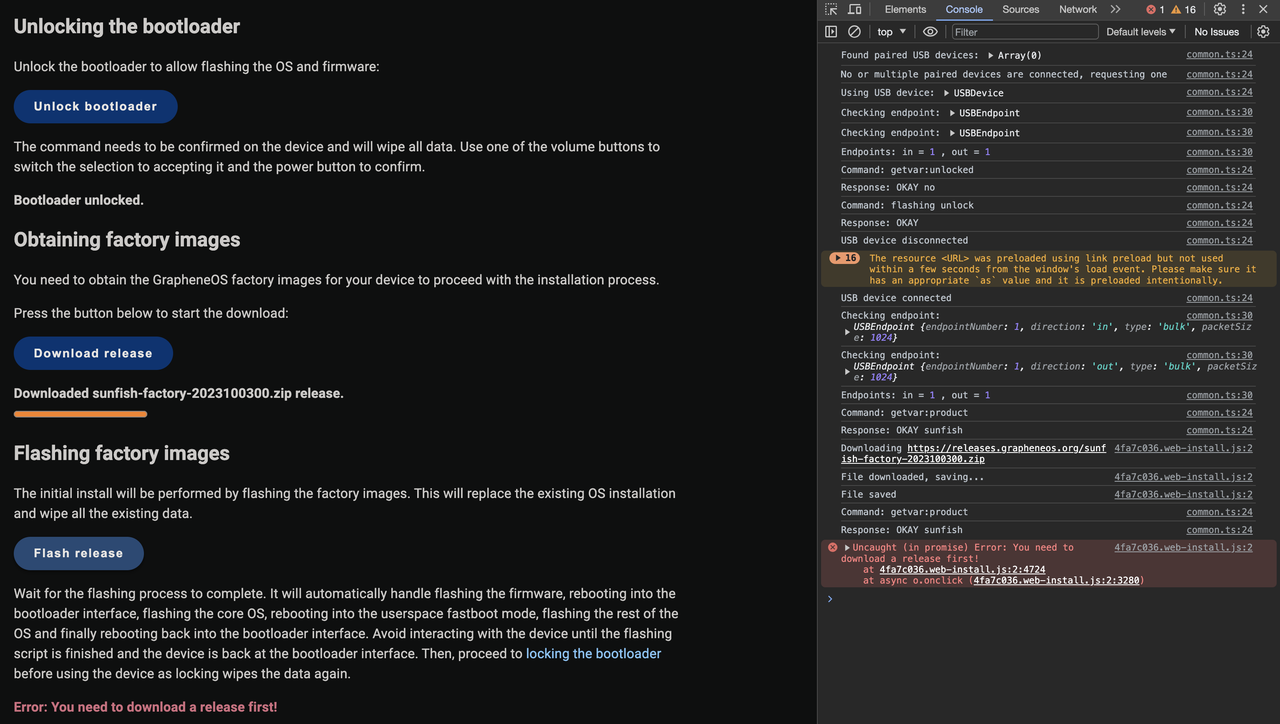Open the 4fa7c036.web-install.js:2:4724 stack link
The width and height of the screenshot is (1280, 724).
point(962,569)
